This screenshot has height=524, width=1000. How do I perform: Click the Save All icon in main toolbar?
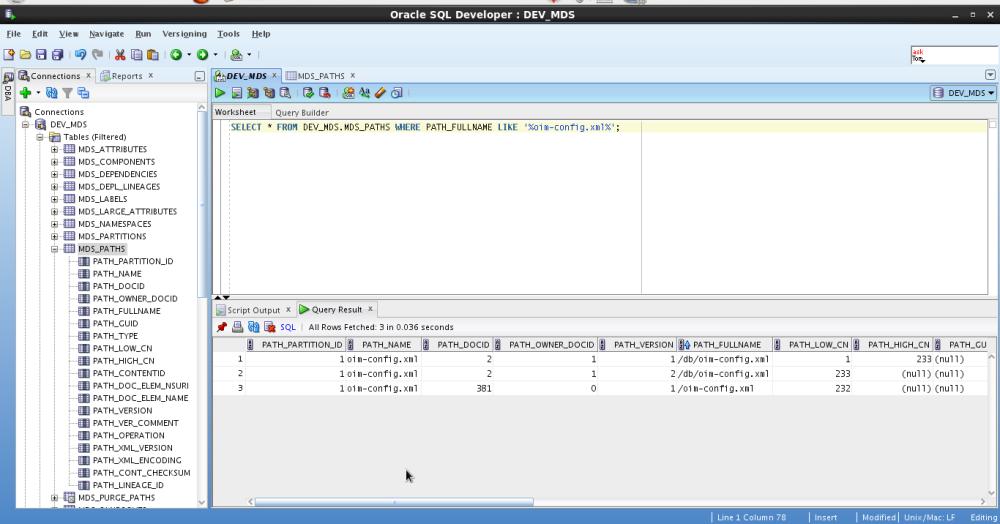[x=57, y=55]
